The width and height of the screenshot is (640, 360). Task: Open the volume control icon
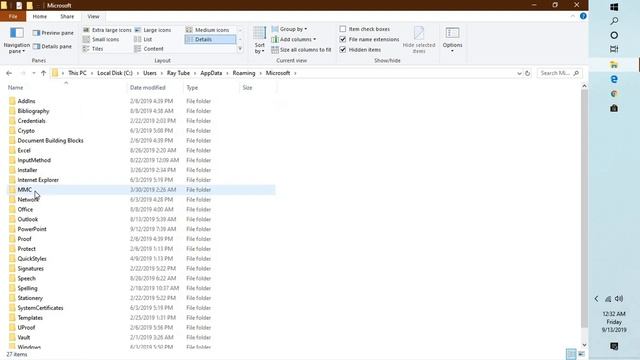point(619,299)
